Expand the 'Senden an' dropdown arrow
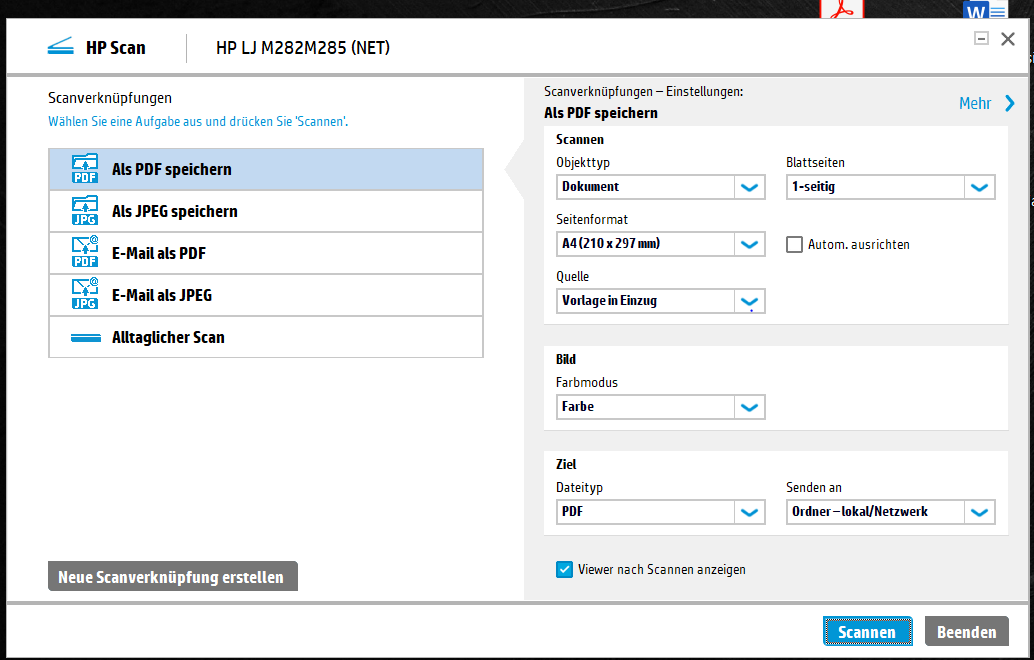The width and height of the screenshot is (1034, 660). (980, 512)
